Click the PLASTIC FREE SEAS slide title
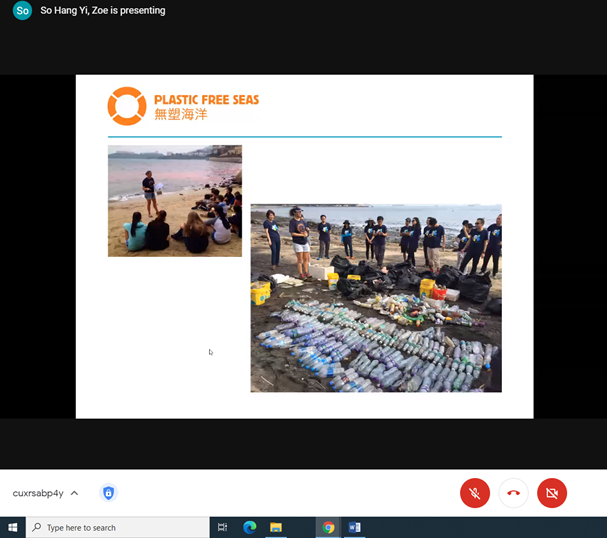 coord(207,100)
